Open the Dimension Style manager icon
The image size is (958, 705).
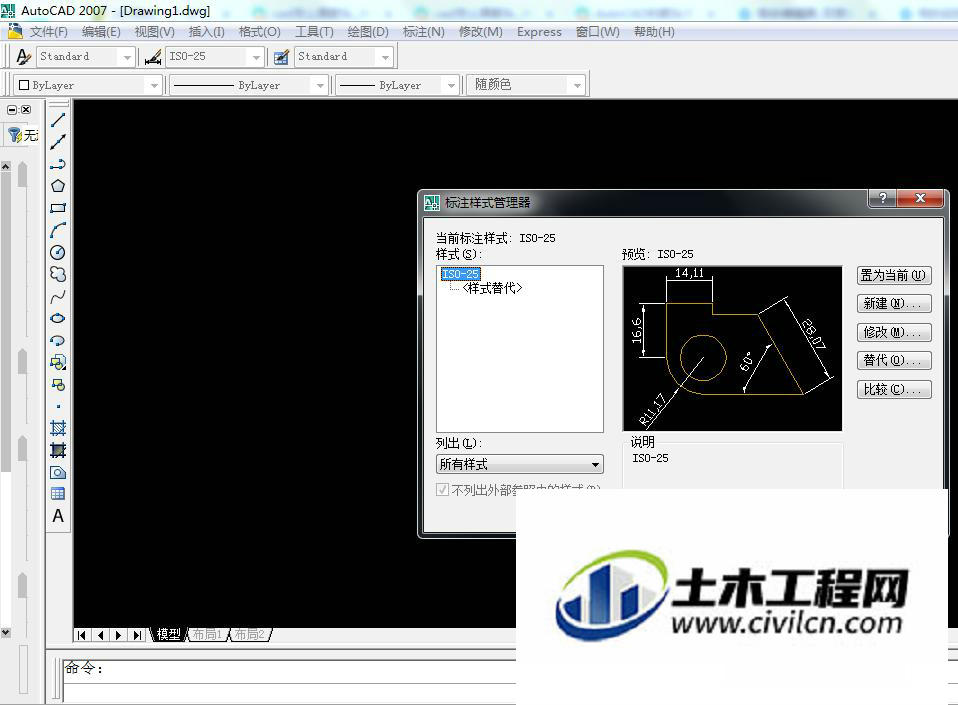[x=153, y=57]
